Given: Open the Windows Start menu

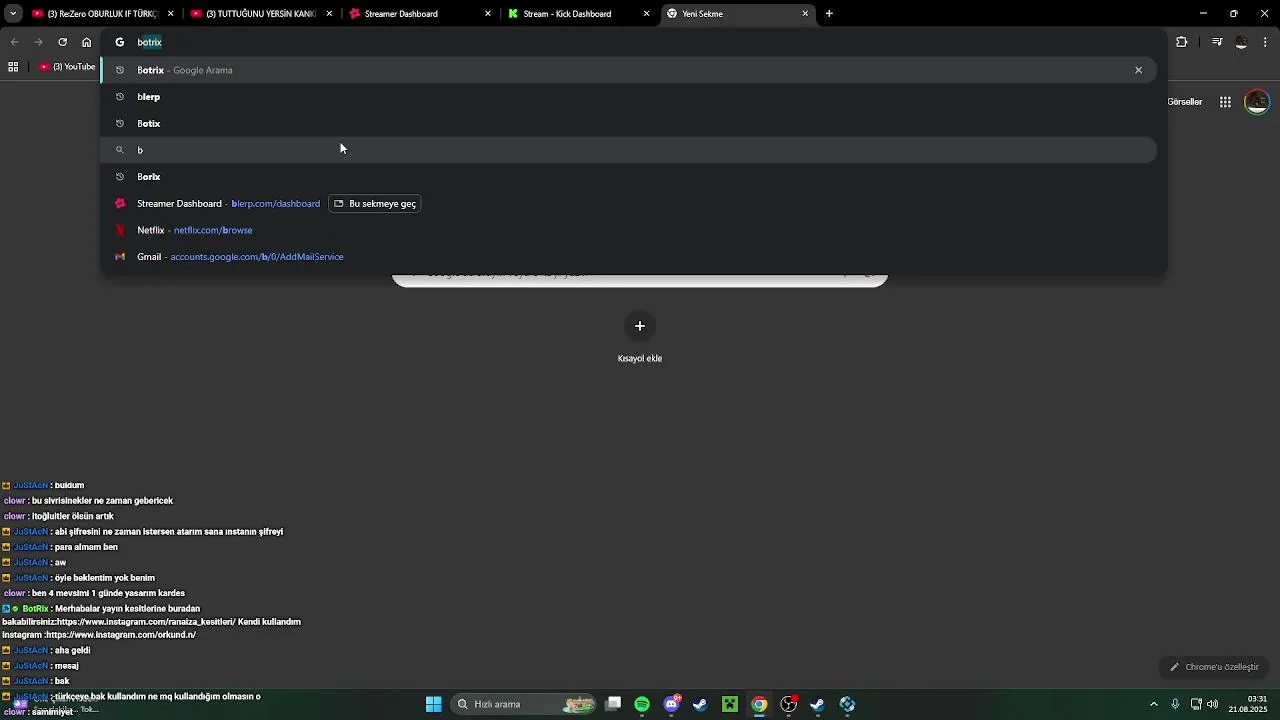Looking at the screenshot, I should pyautogui.click(x=434, y=704).
